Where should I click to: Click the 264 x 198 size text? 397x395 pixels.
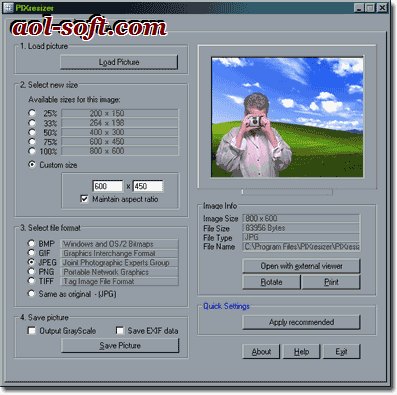107,123
